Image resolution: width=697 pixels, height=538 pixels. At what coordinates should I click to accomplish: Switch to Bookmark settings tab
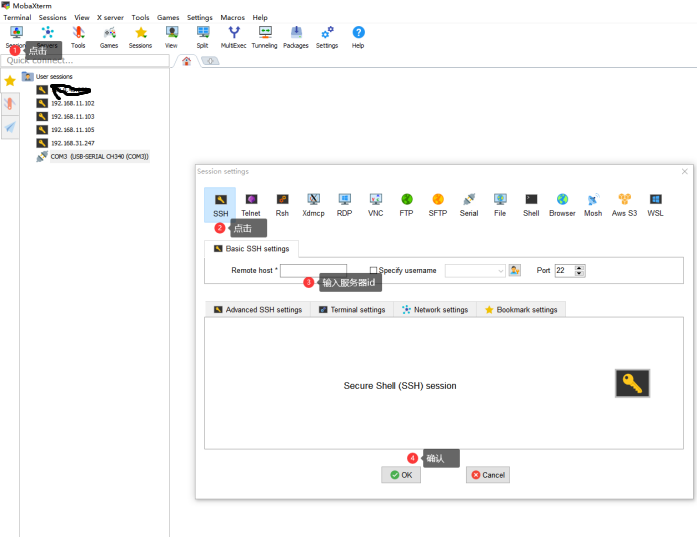point(521,309)
